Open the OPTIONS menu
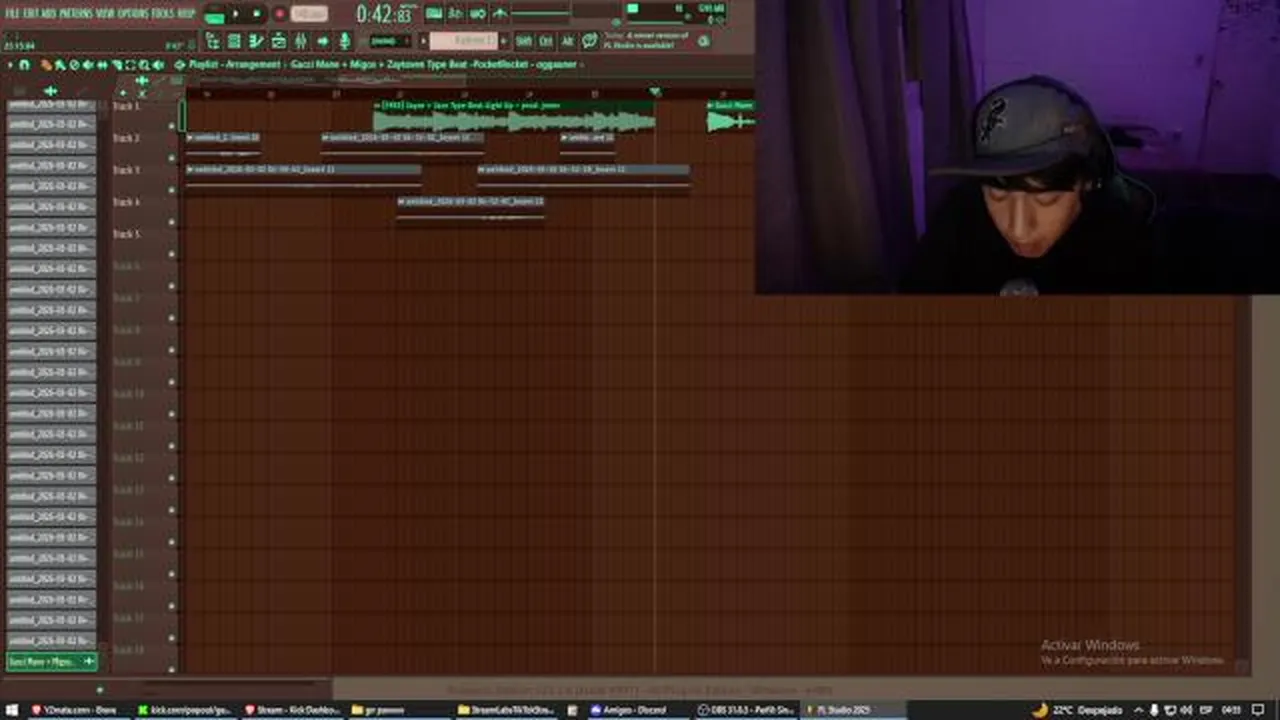 pyautogui.click(x=135, y=12)
